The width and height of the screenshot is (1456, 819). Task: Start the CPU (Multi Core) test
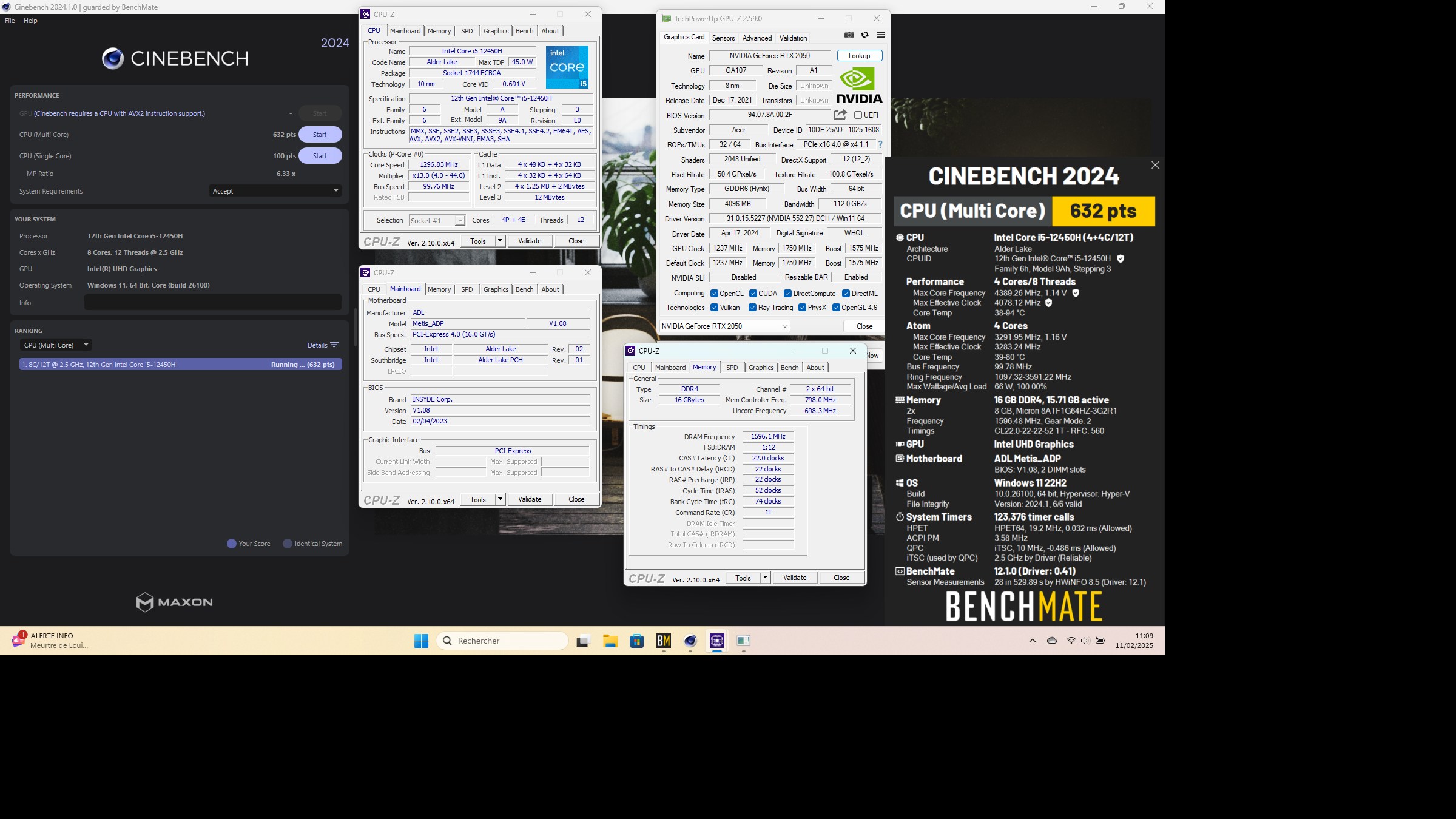[320, 135]
